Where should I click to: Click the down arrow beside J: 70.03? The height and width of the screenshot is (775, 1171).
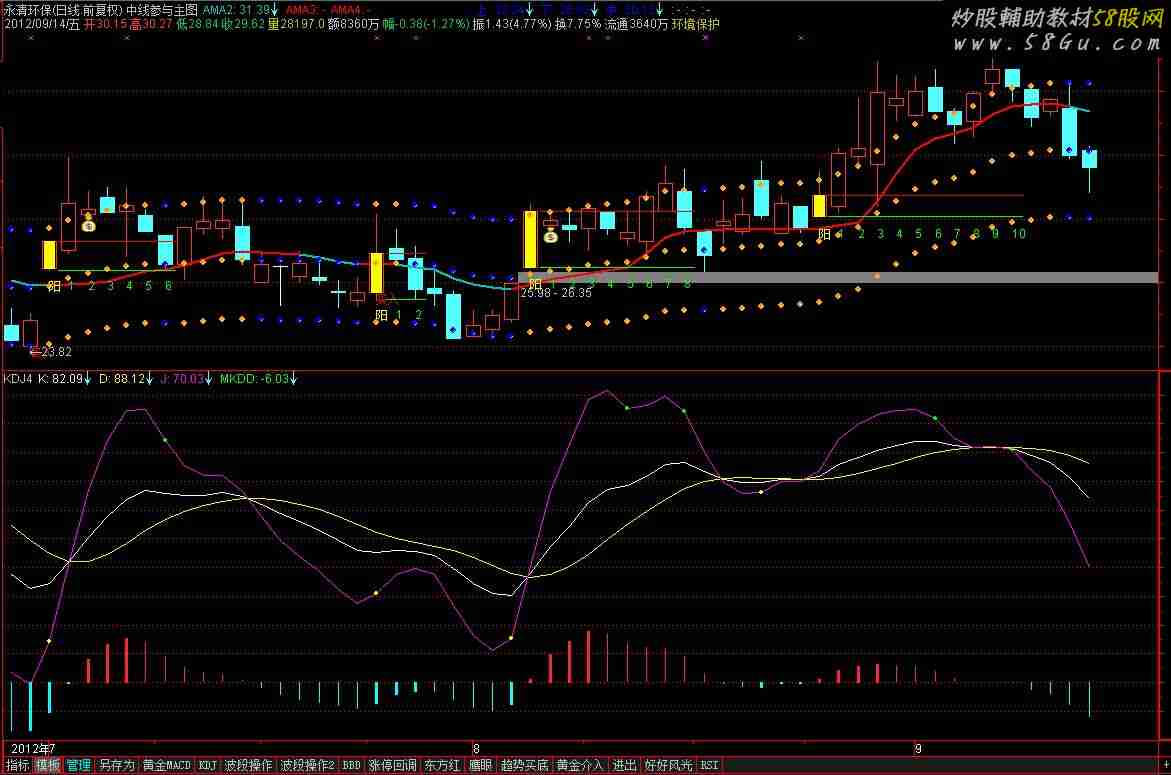click(210, 379)
